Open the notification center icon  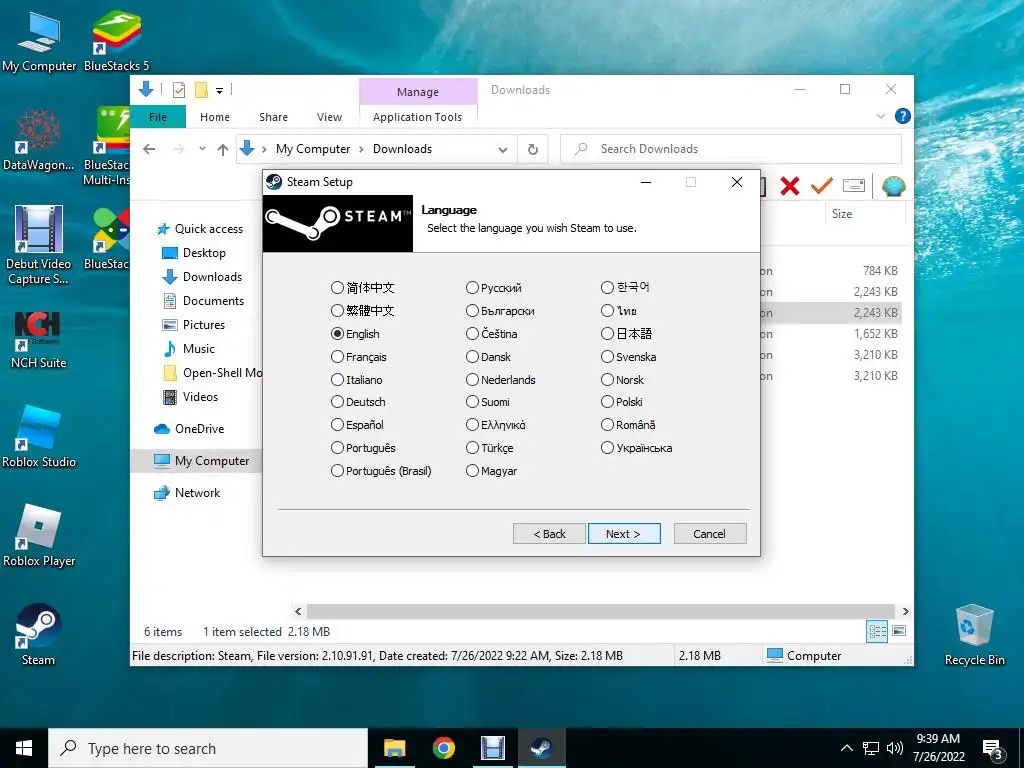[x=993, y=750]
